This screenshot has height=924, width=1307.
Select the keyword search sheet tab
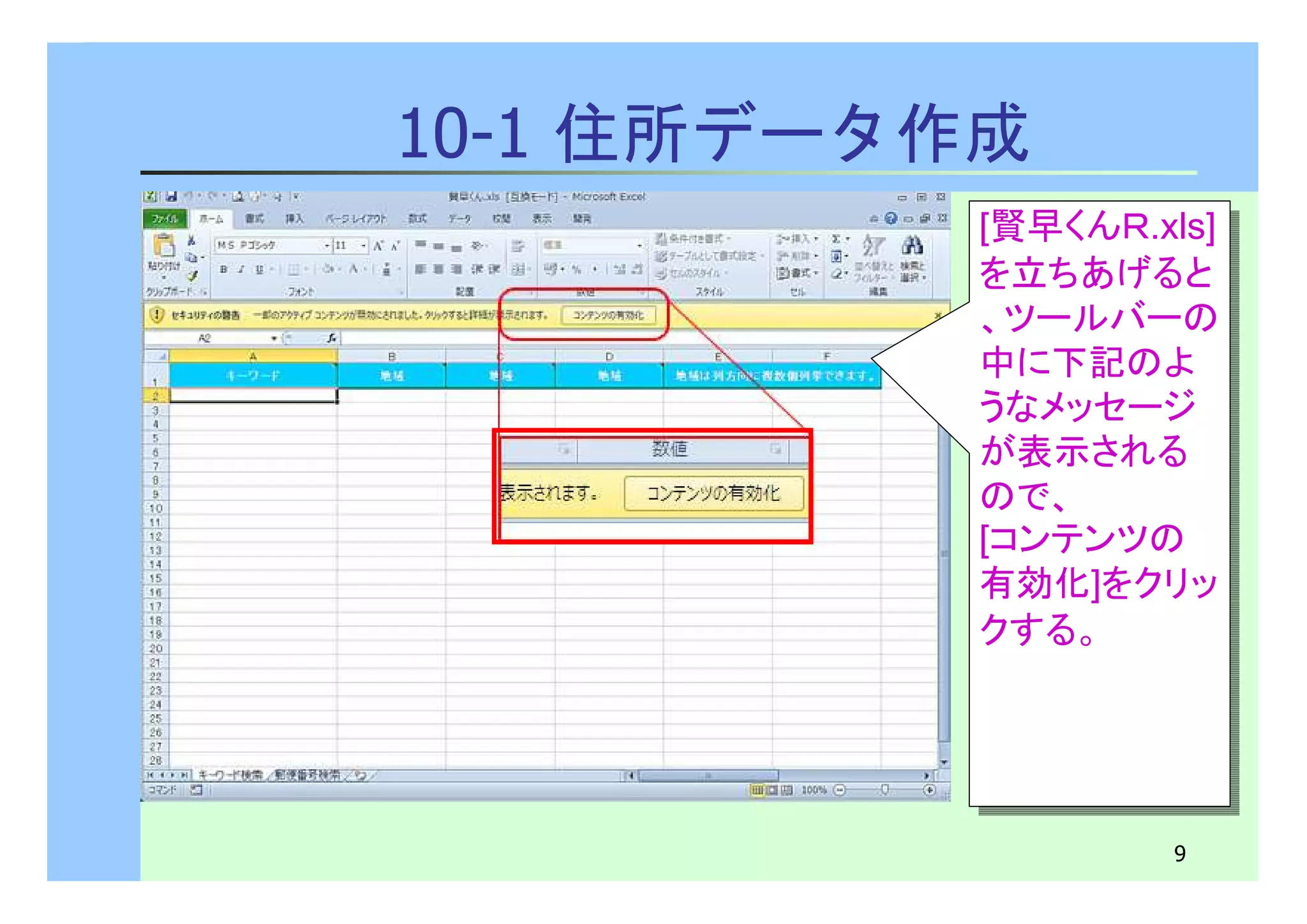230,775
